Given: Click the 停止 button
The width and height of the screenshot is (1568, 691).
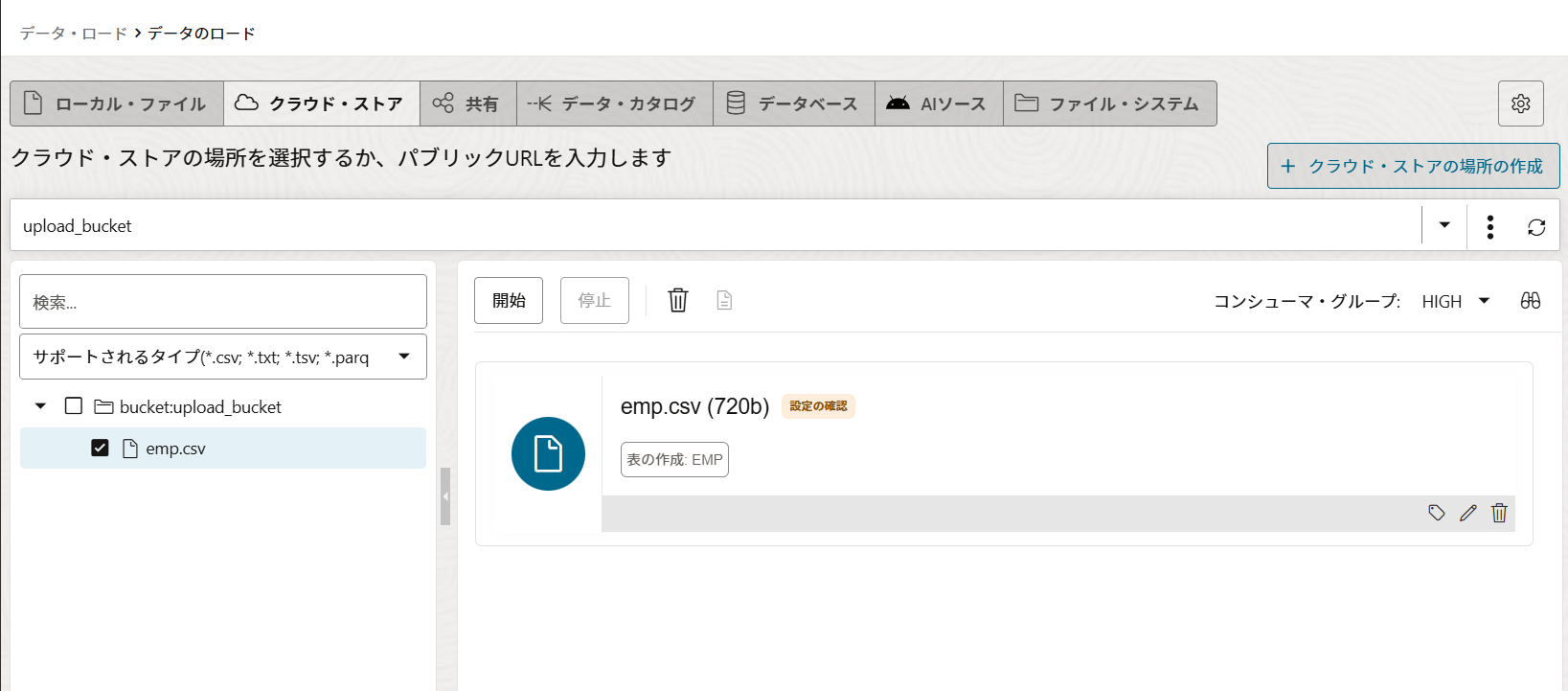Looking at the screenshot, I should (595, 300).
